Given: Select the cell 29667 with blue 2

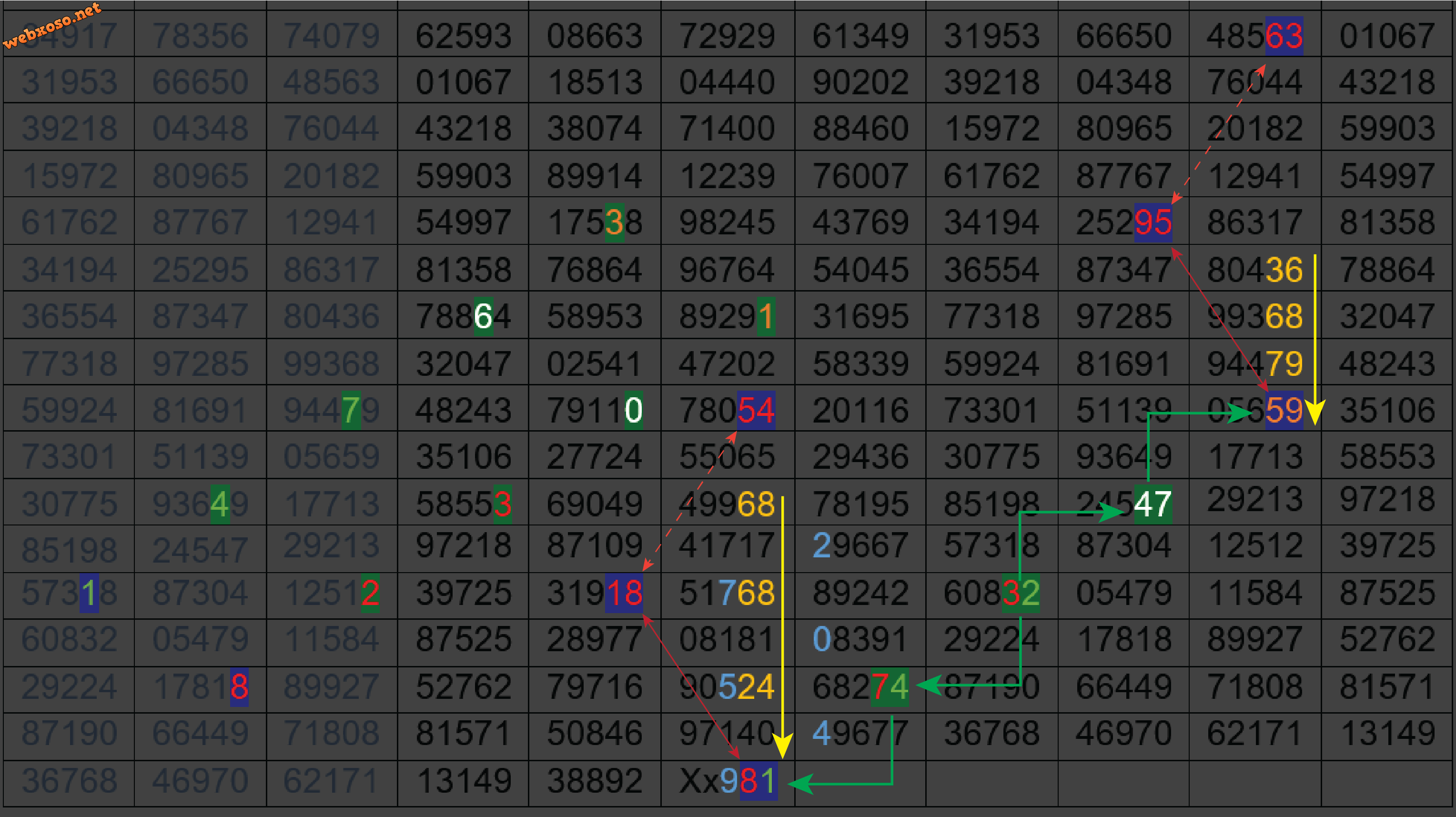Looking at the screenshot, I should click(x=859, y=546).
